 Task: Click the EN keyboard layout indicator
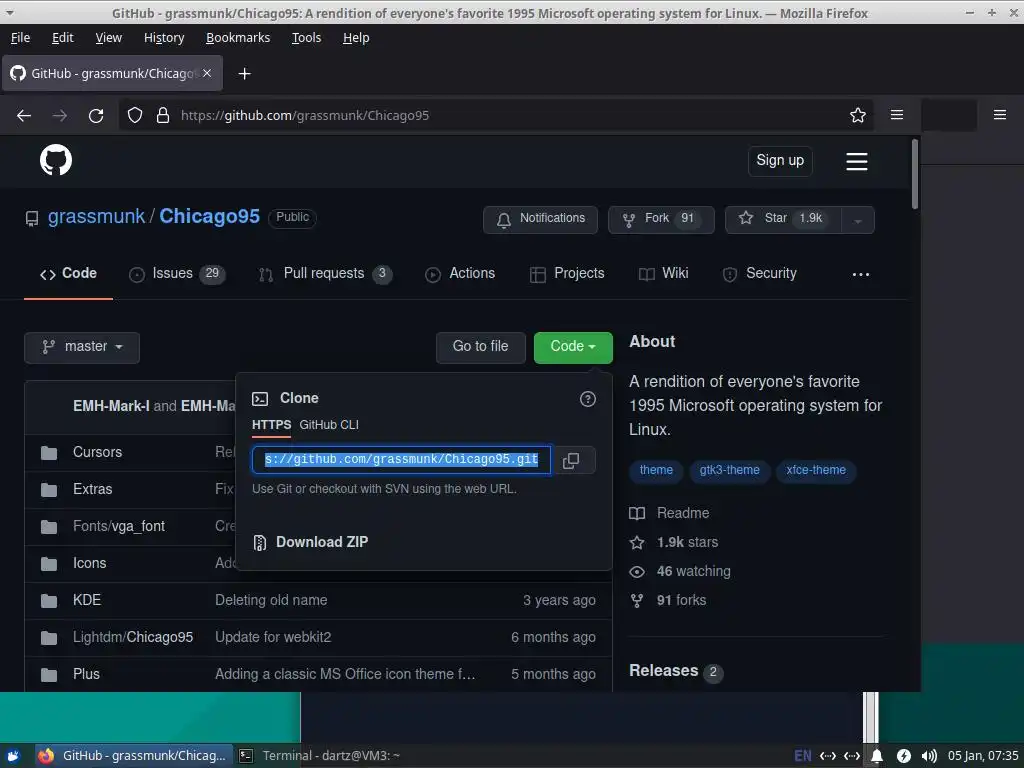click(803, 756)
